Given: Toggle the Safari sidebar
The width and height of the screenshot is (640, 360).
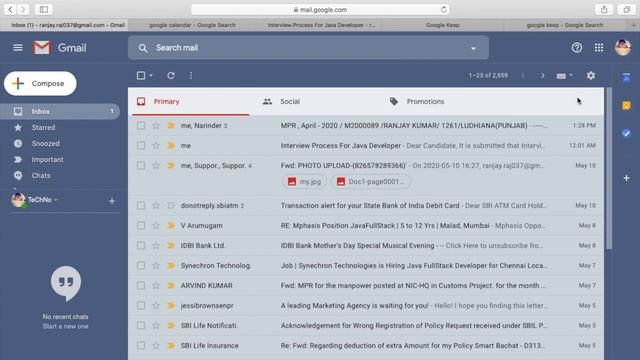Looking at the screenshot, I should click(43, 9).
